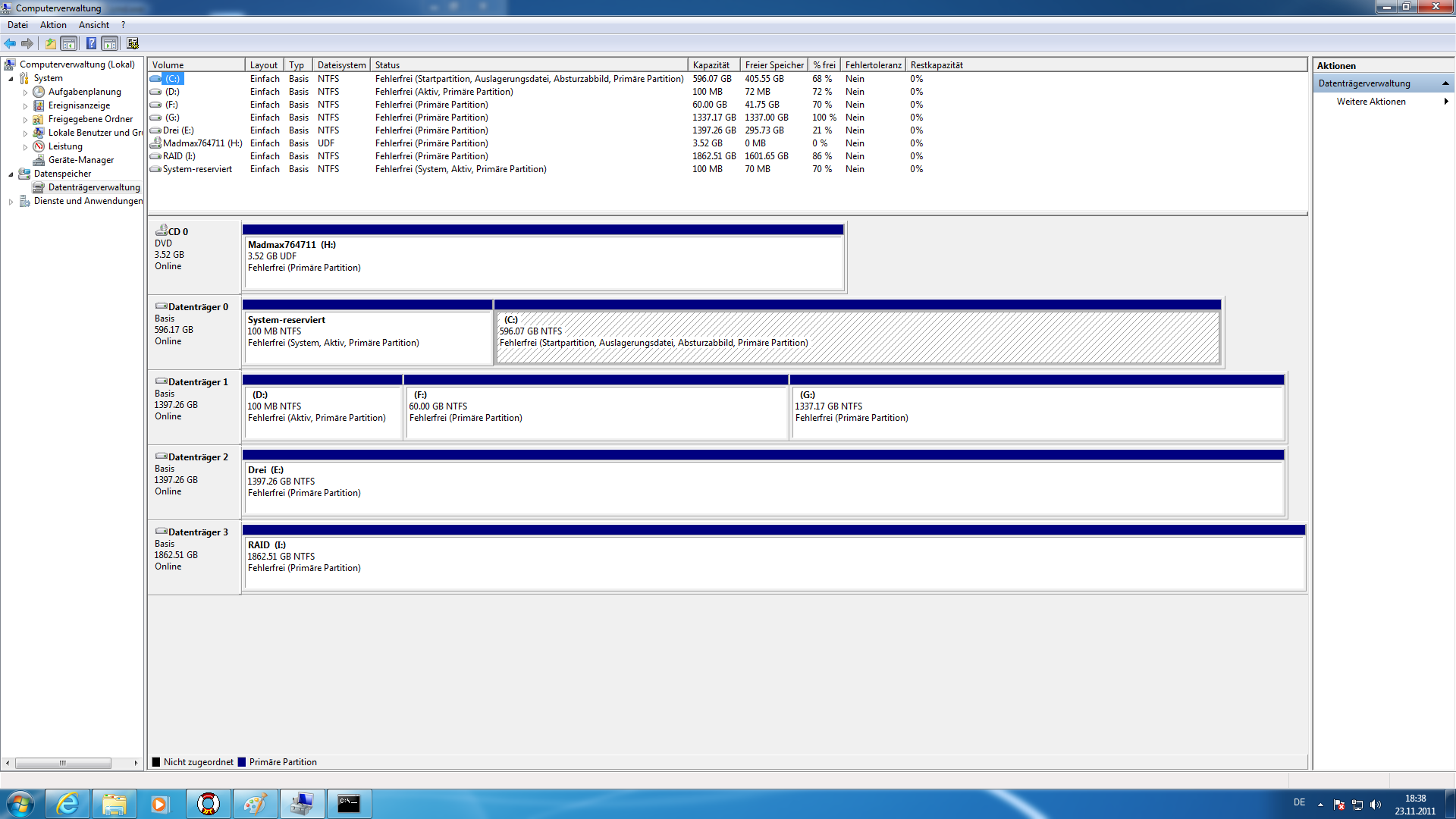Click the Up one level folder icon
1456x819 pixels.
[x=50, y=43]
